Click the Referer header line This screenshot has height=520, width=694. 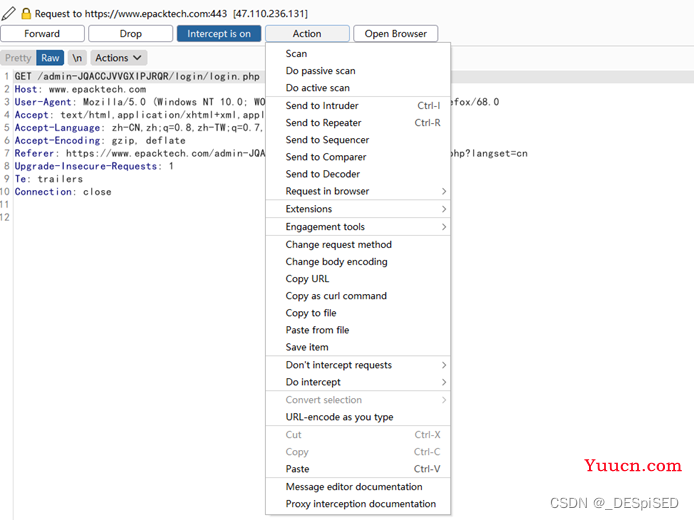point(140,154)
